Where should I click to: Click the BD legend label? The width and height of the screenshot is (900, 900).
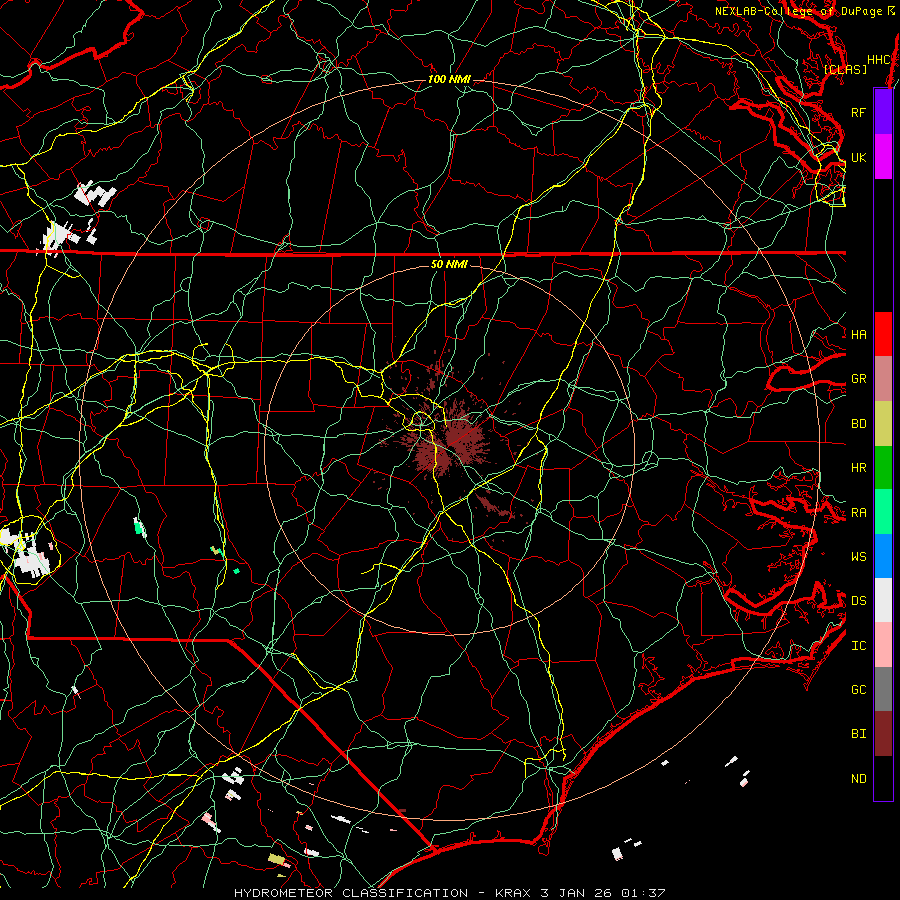pyautogui.click(x=859, y=424)
